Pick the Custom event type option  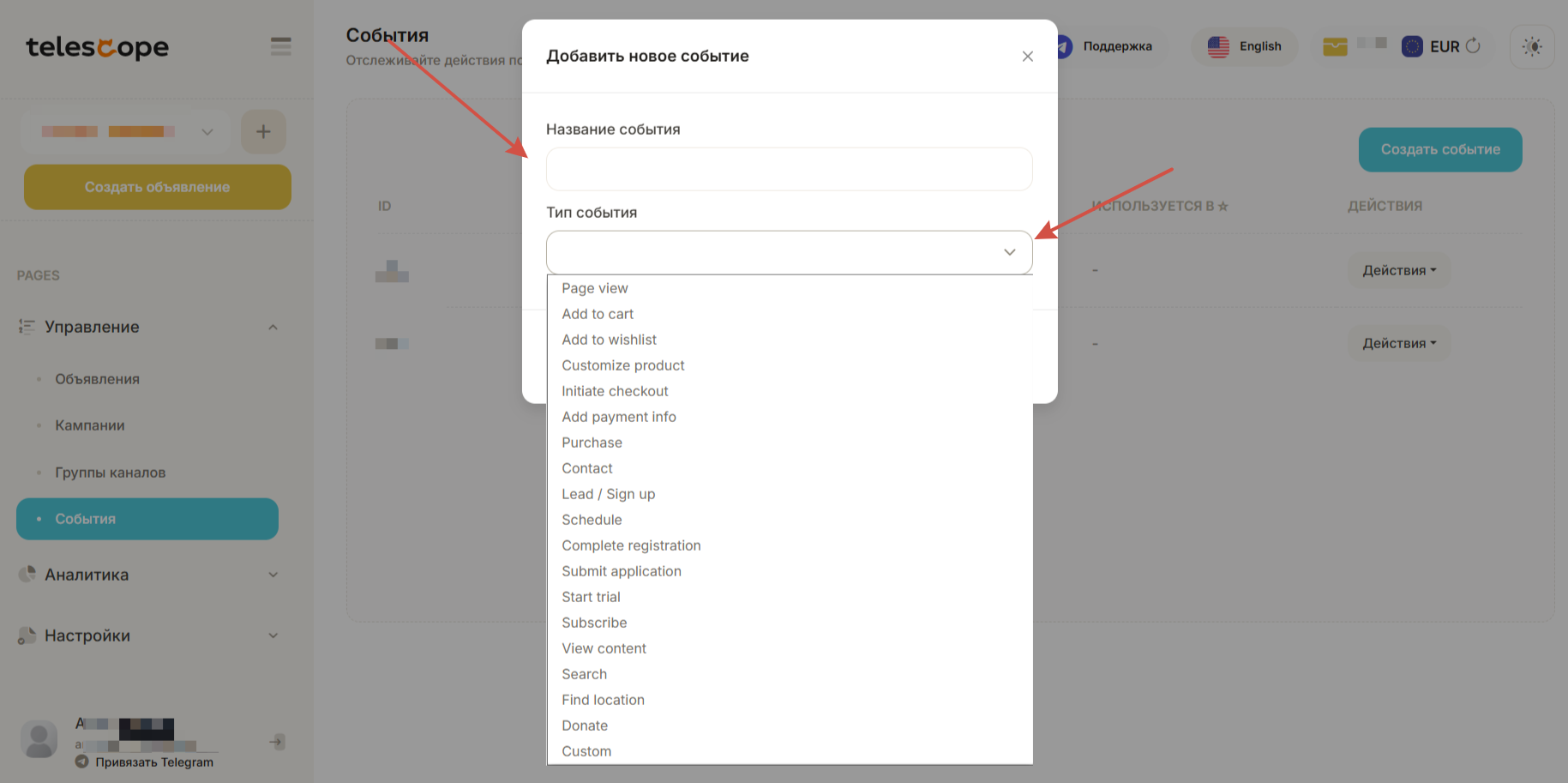point(586,751)
